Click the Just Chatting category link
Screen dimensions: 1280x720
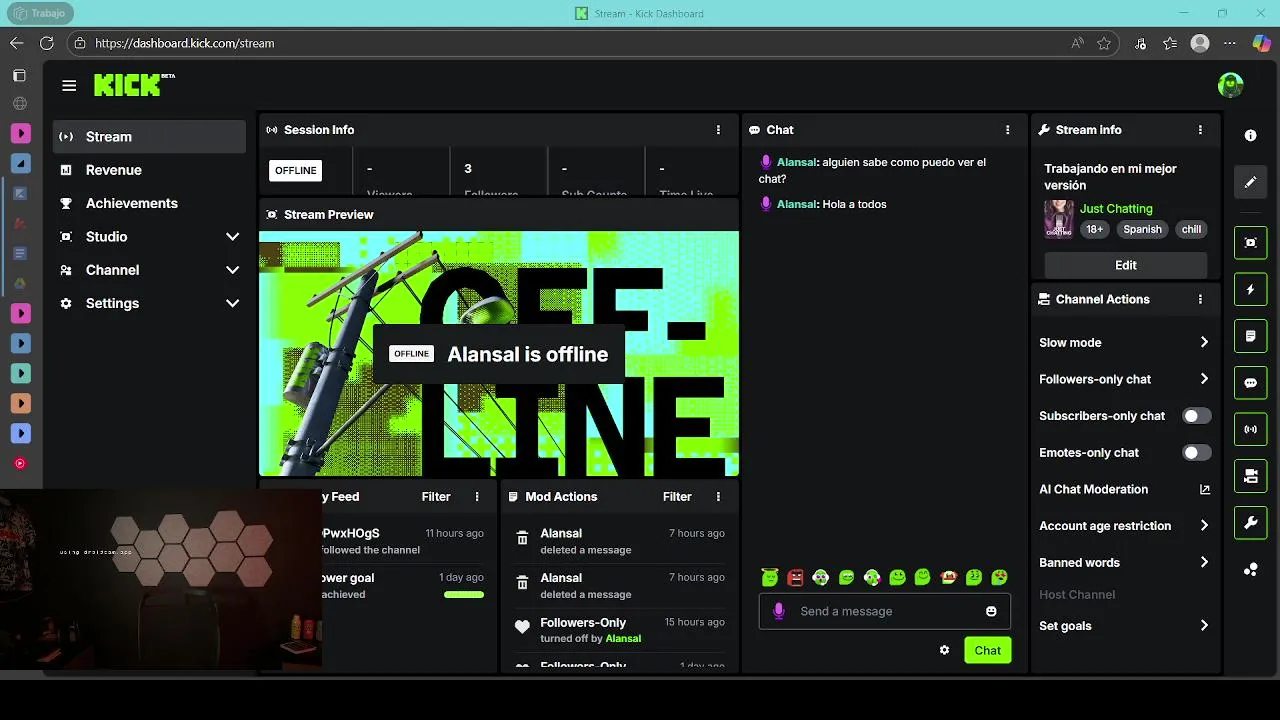click(x=1116, y=209)
